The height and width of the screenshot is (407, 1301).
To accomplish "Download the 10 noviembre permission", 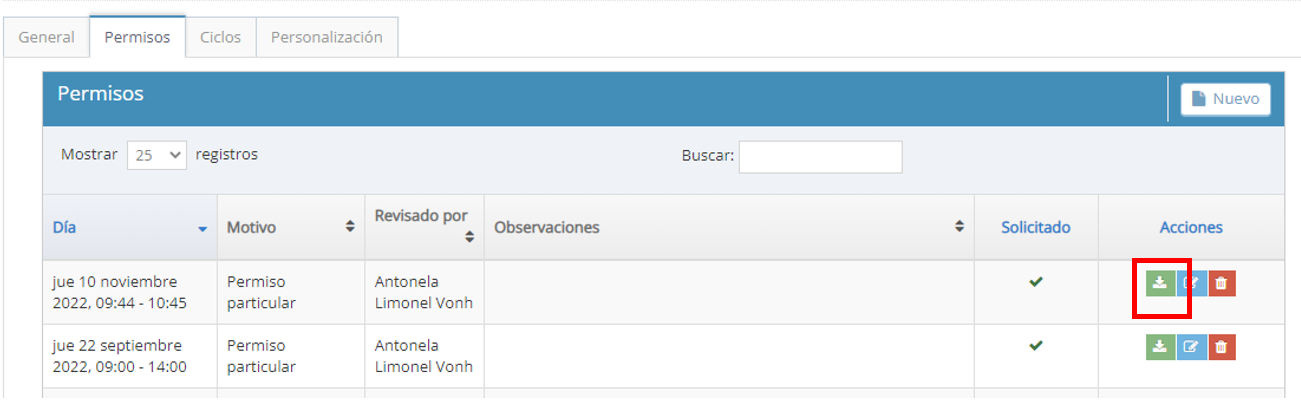I will tap(1159, 283).
